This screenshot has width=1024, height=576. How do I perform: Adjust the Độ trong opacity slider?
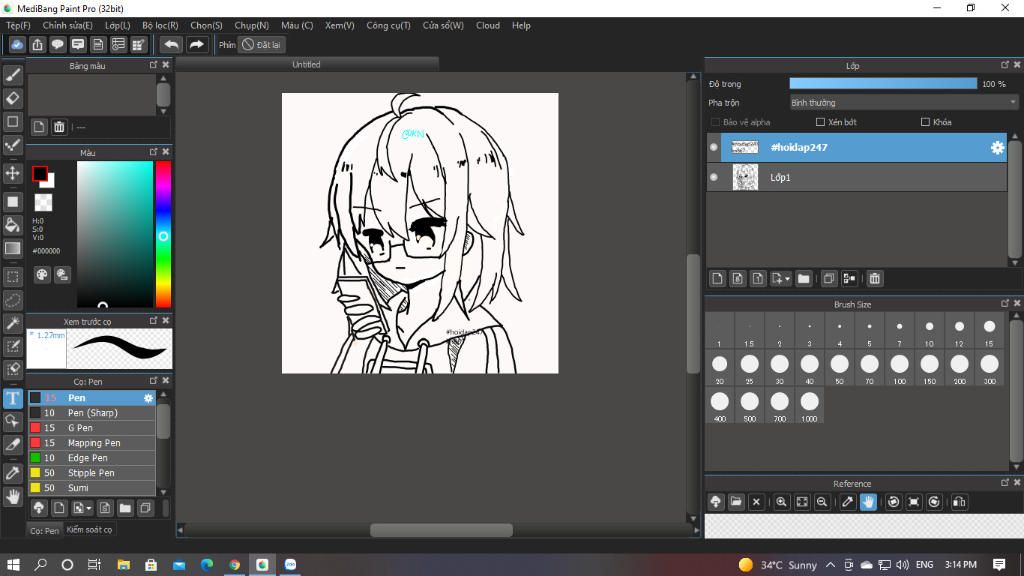coord(883,84)
